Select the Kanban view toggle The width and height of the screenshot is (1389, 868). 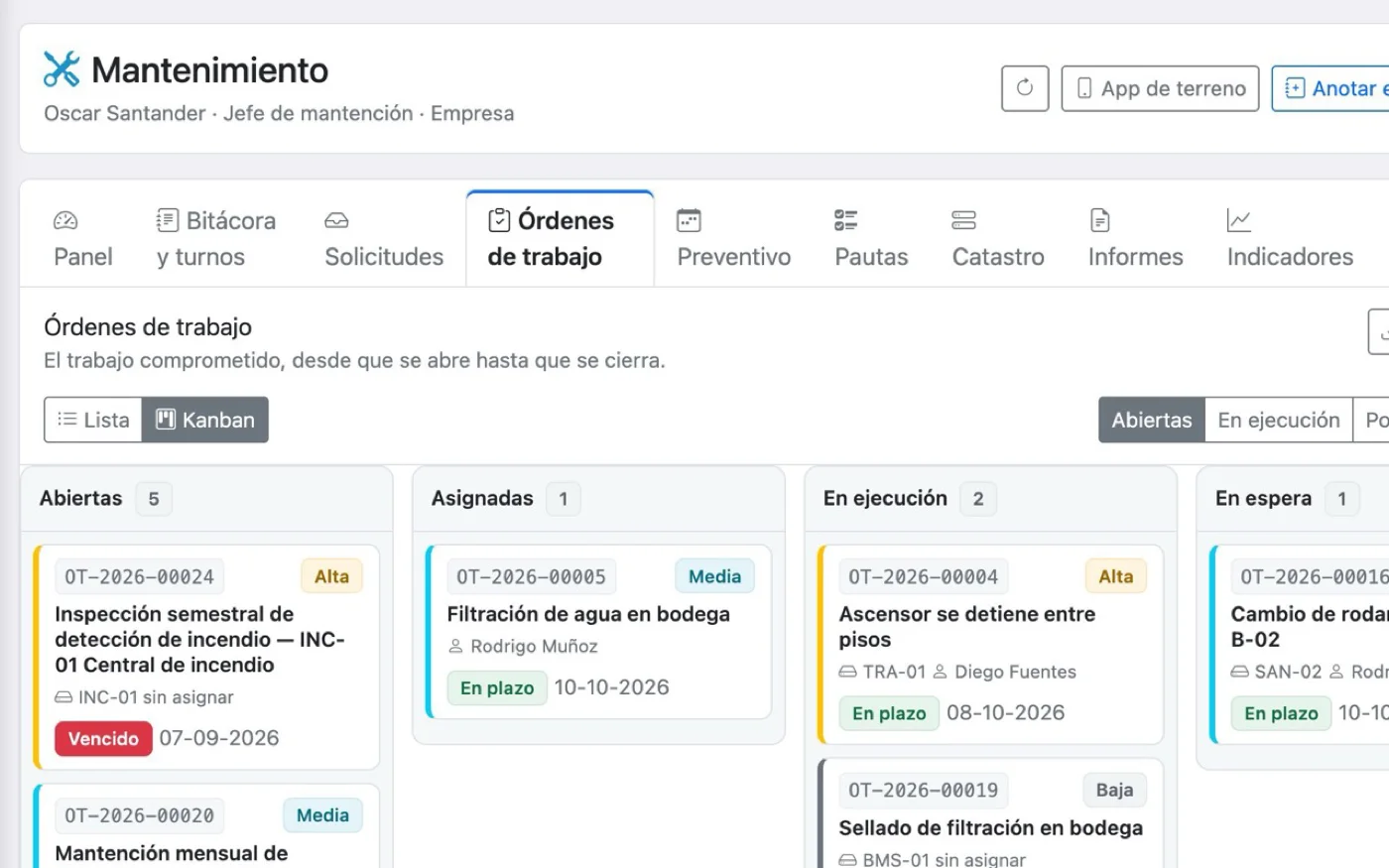click(x=205, y=420)
